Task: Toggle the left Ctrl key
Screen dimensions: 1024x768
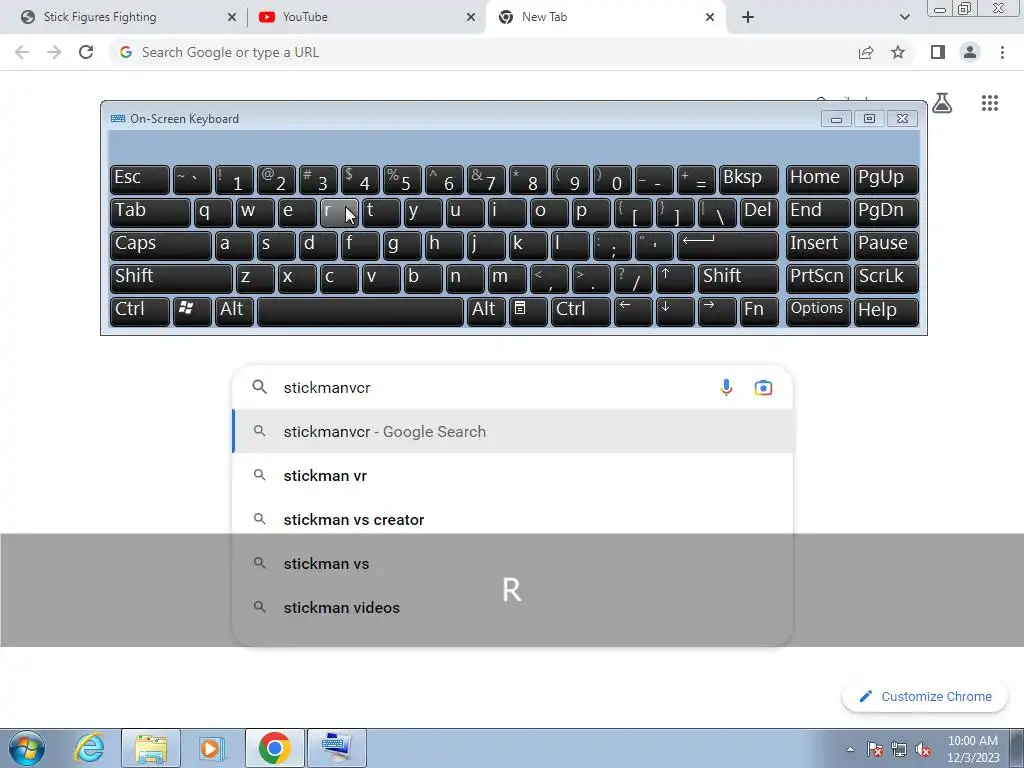Action: (139, 311)
